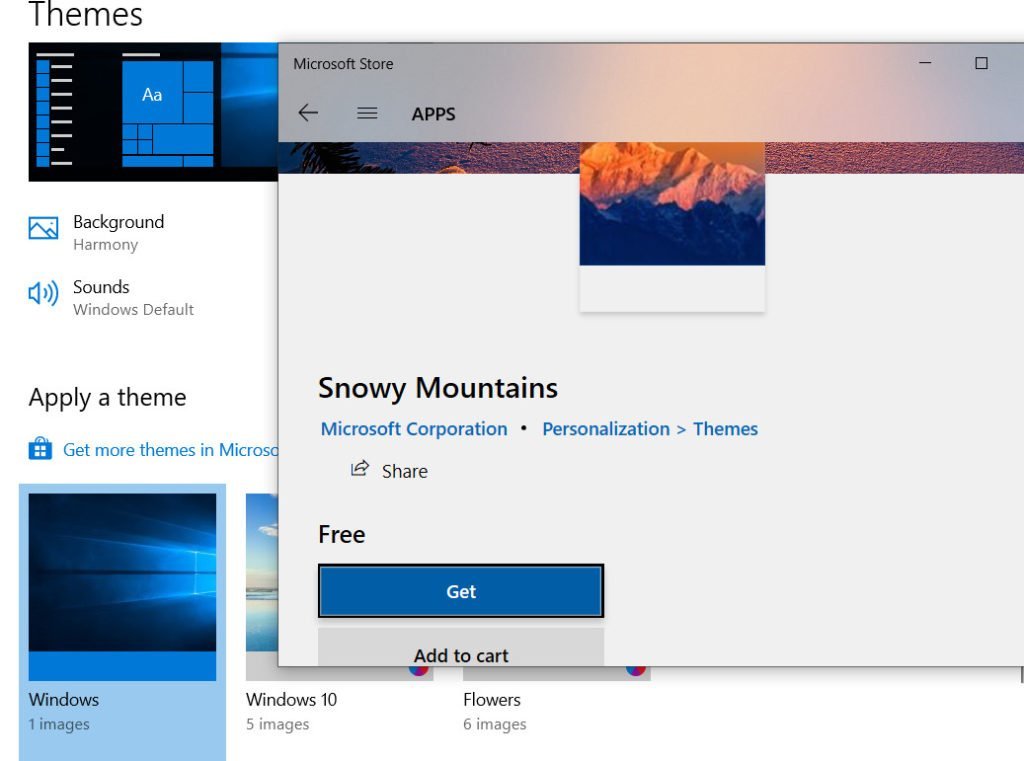The height and width of the screenshot is (761, 1024).
Task: Open the Themes category link in Store
Action: [x=726, y=429]
